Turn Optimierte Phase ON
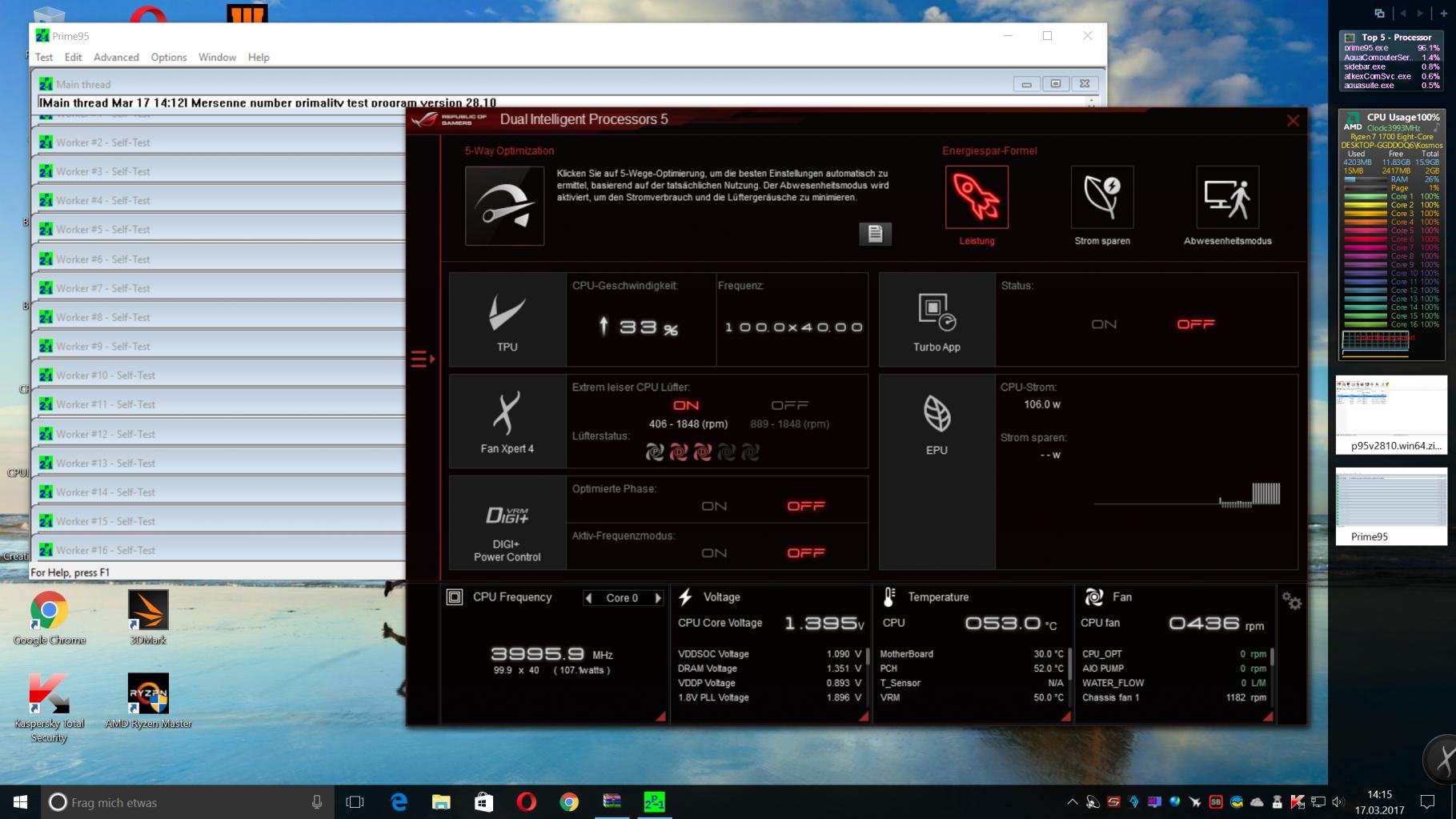1456x819 pixels. (x=714, y=506)
